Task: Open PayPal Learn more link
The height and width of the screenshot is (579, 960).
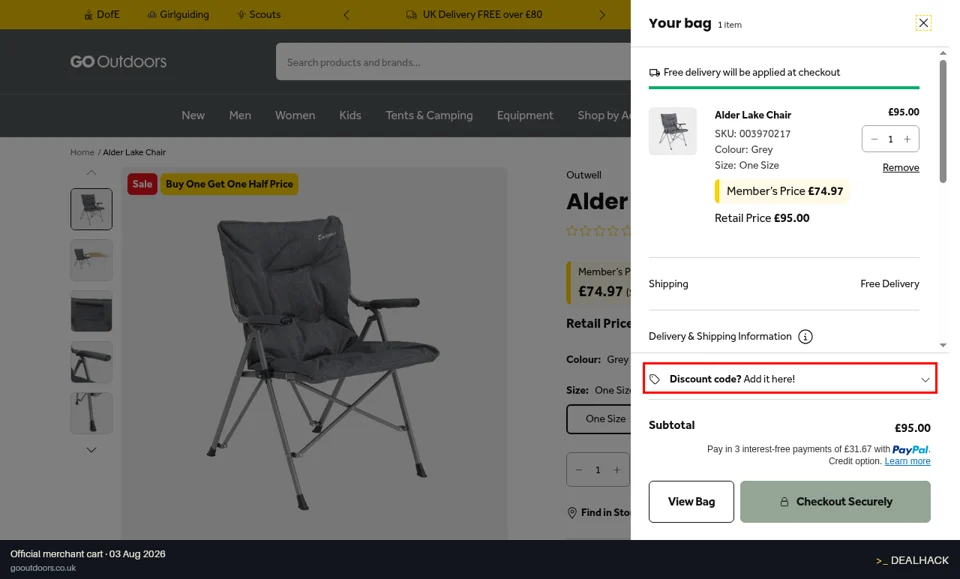Action: pos(907,461)
